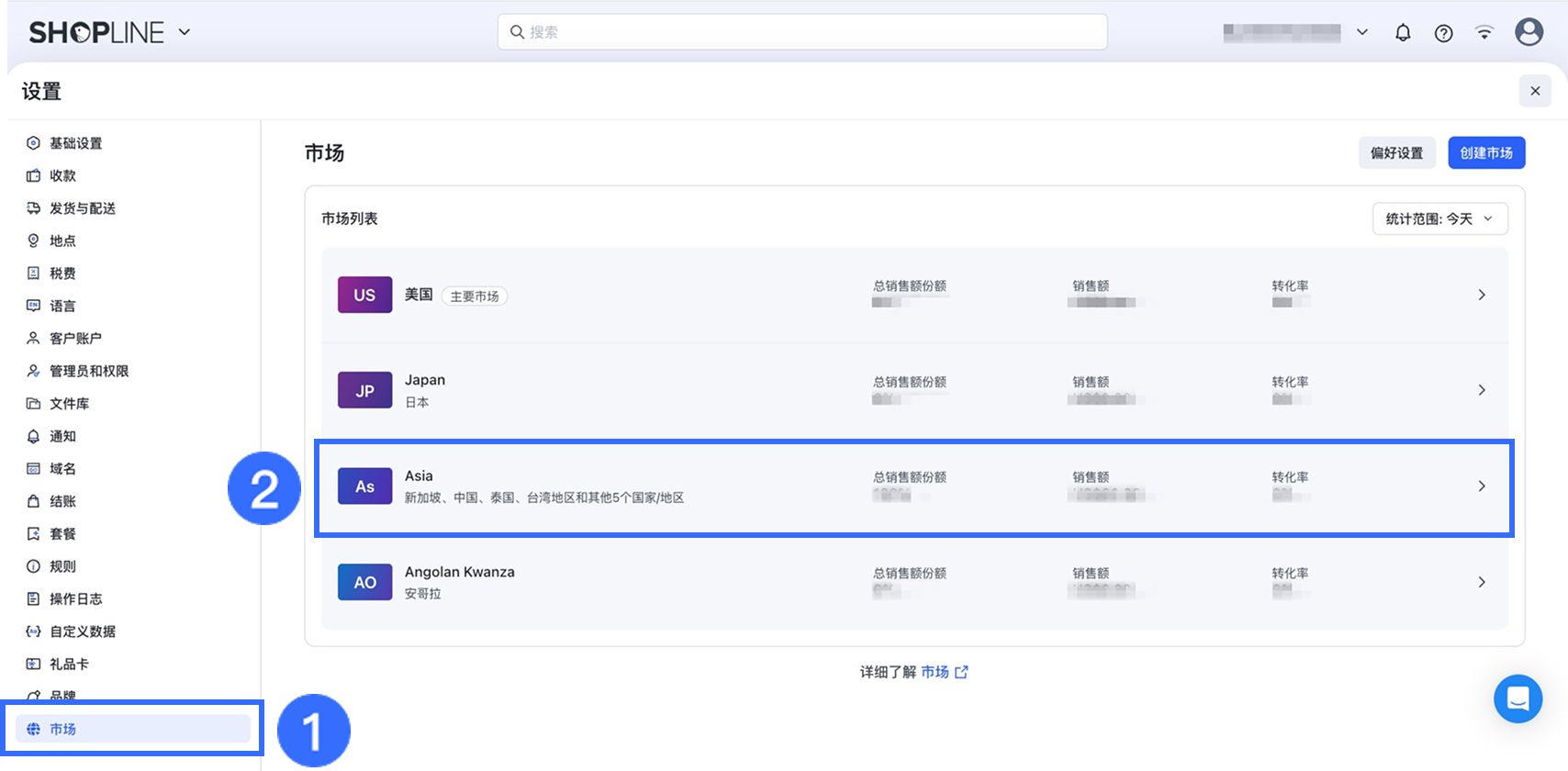Open the user profile avatar
This screenshot has height=771, width=1568.
[x=1529, y=32]
